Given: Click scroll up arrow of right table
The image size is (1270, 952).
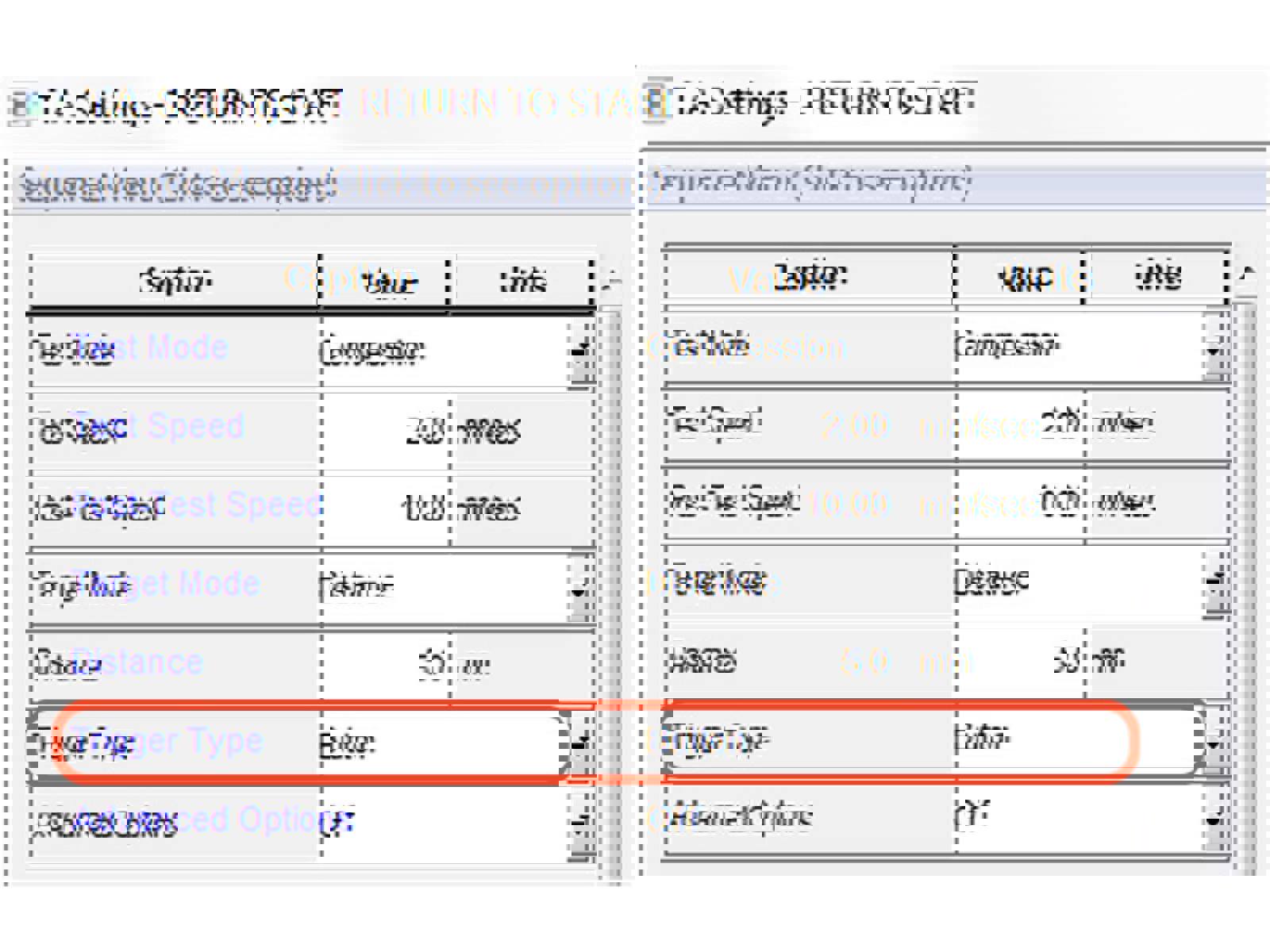Looking at the screenshot, I should tap(1246, 275).
